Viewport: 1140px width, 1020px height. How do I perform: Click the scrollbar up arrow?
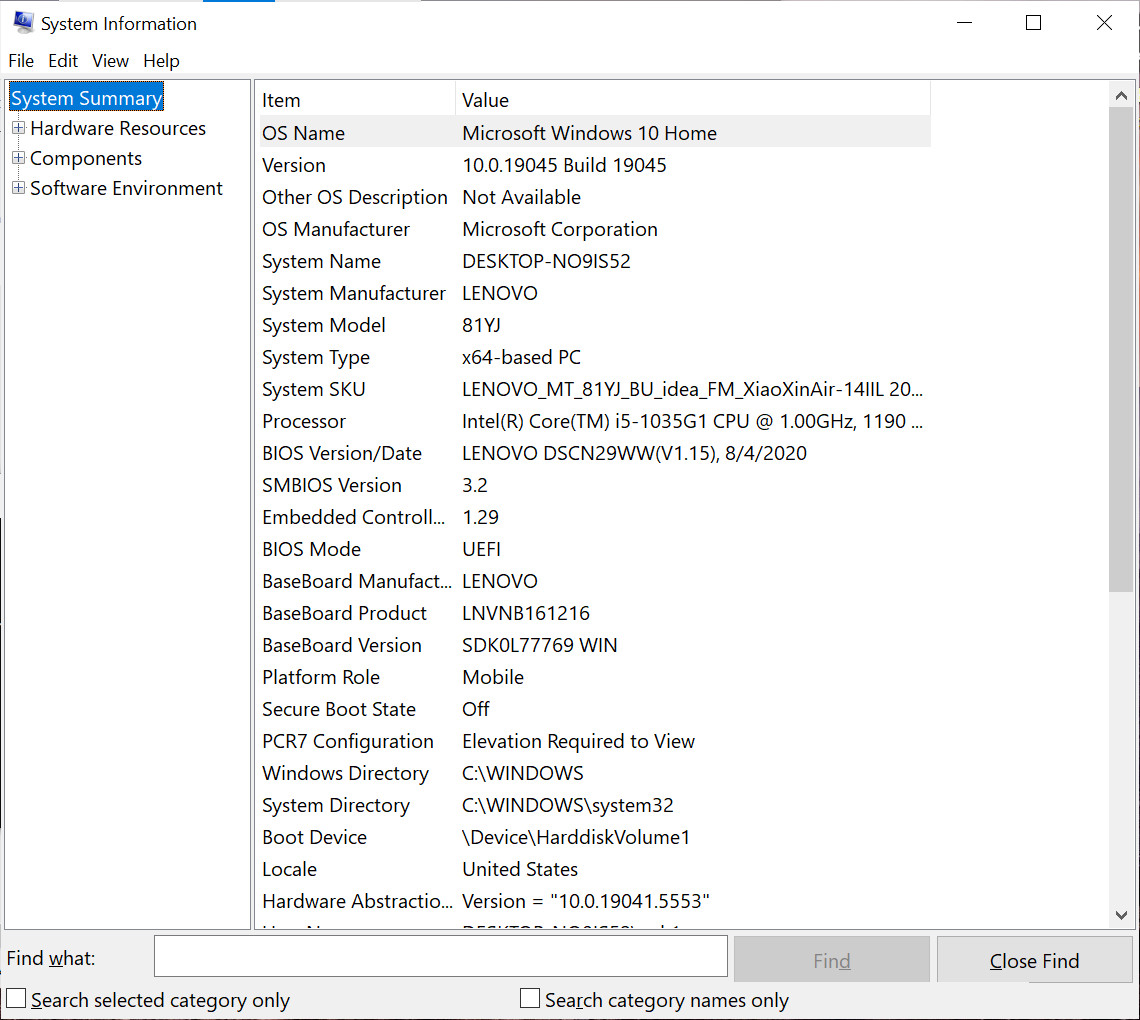tap(1121, 95)
